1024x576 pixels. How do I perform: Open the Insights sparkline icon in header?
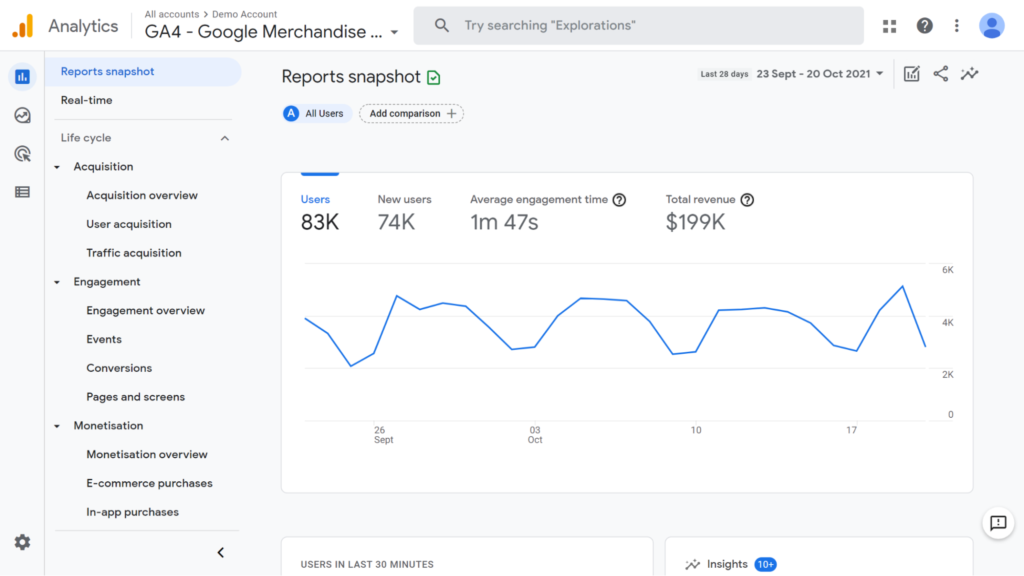tap(970, 74)
